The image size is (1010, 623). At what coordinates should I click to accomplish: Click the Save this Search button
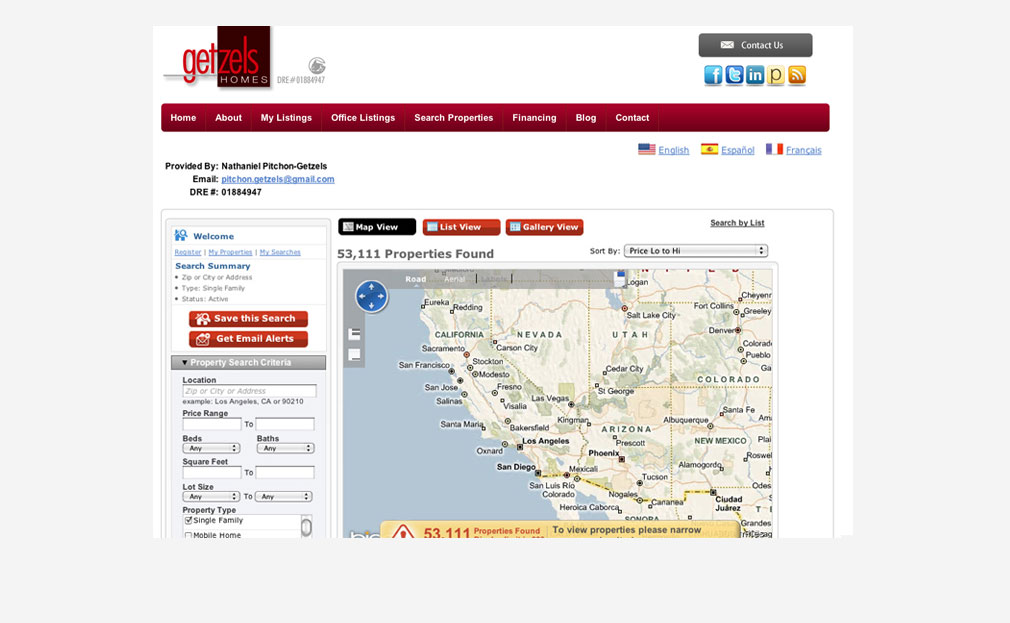point(248,319)
